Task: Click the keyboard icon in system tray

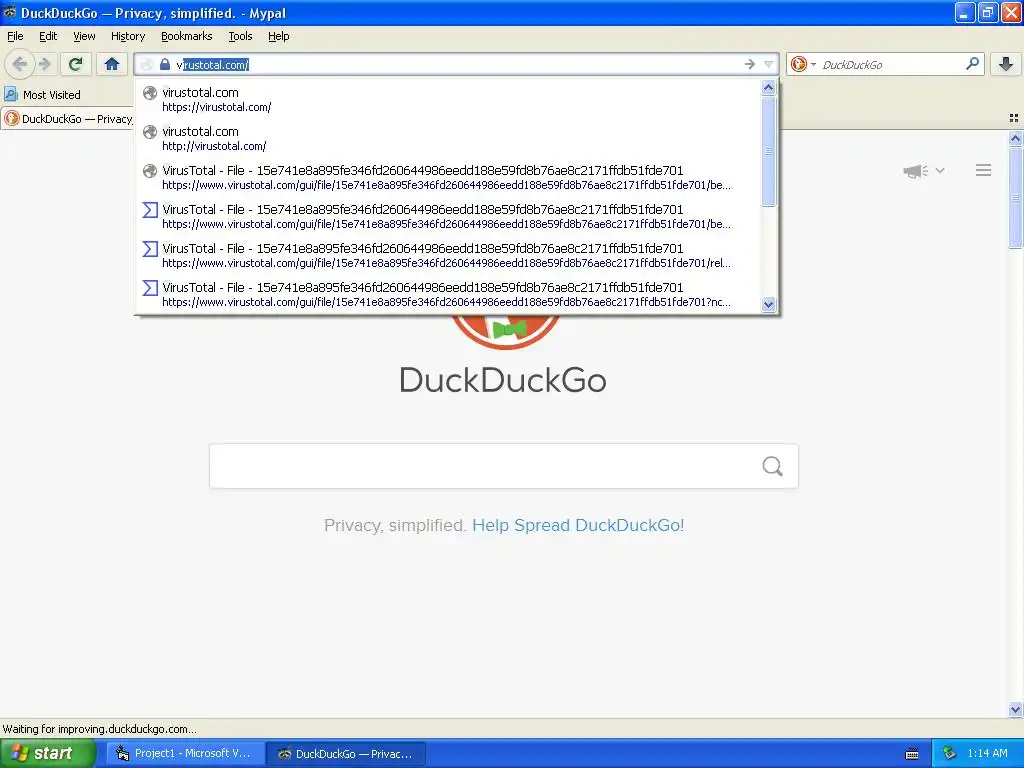Action: [x=912, y=754]
